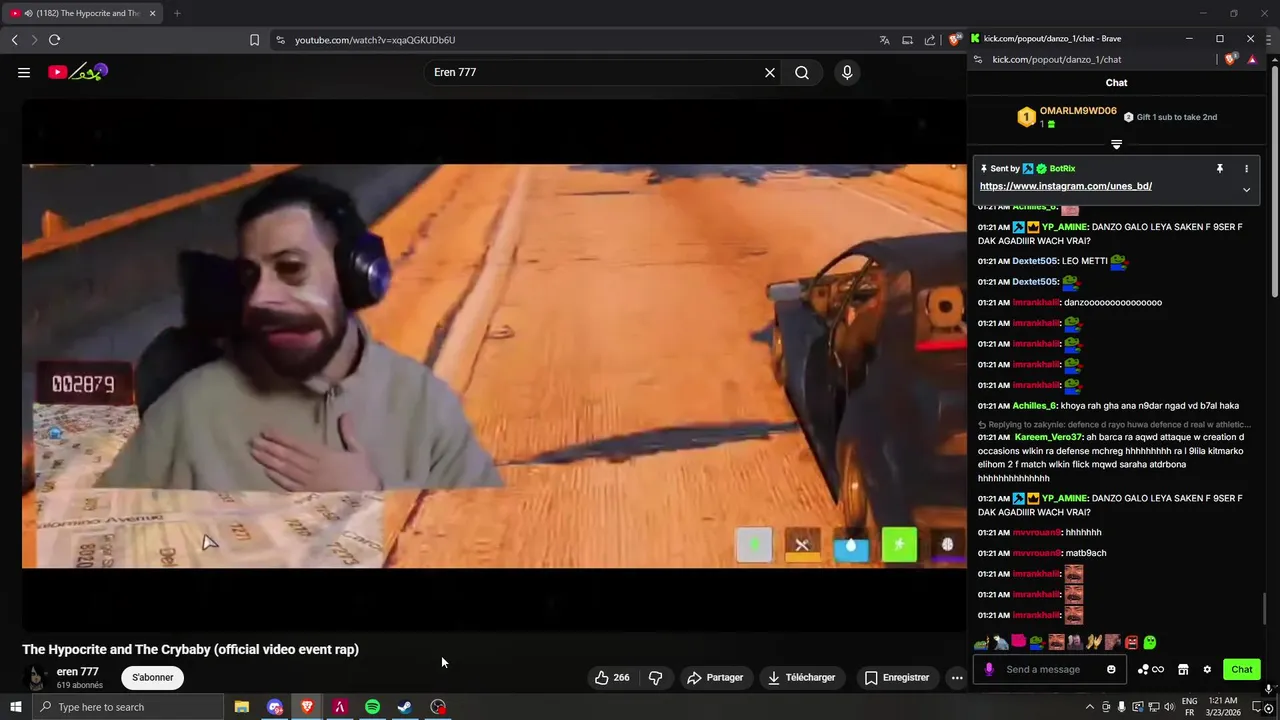
Task: Open more actions ellipsis under video
Action: click(957, 677)
